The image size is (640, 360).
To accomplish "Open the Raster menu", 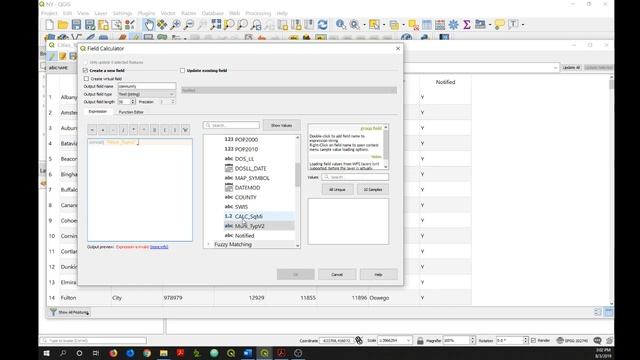I will (x=188, y=13).
